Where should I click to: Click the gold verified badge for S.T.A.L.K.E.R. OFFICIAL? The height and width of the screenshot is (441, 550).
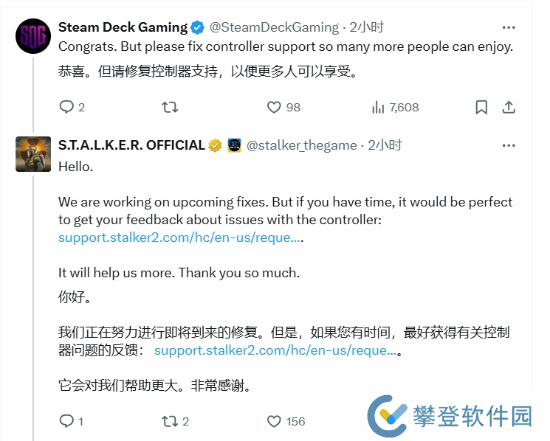(215, 145)
